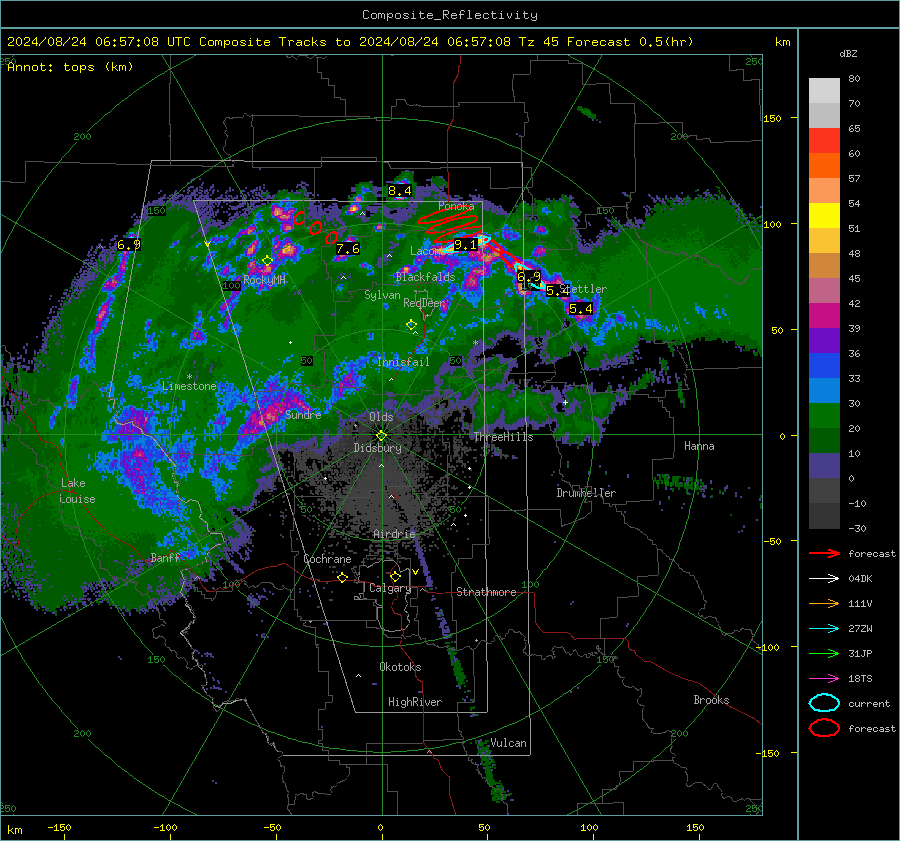Viewport: 900px width, 841px height.
Task: Click the Lake Louise location label
Action: pos(77,491)
